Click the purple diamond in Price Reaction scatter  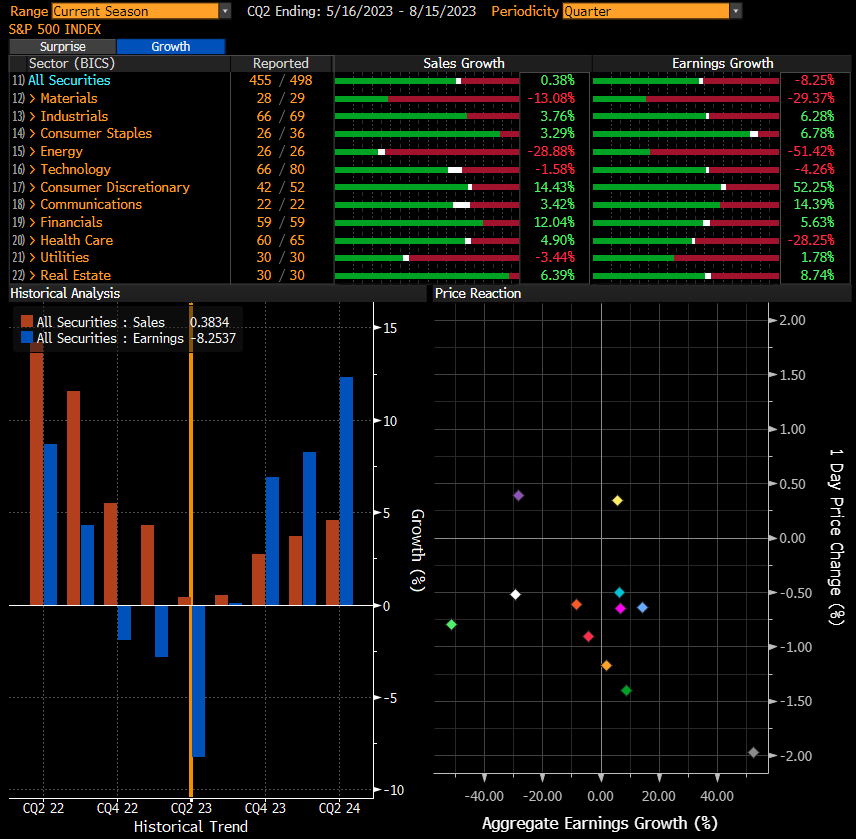(518, 495)
